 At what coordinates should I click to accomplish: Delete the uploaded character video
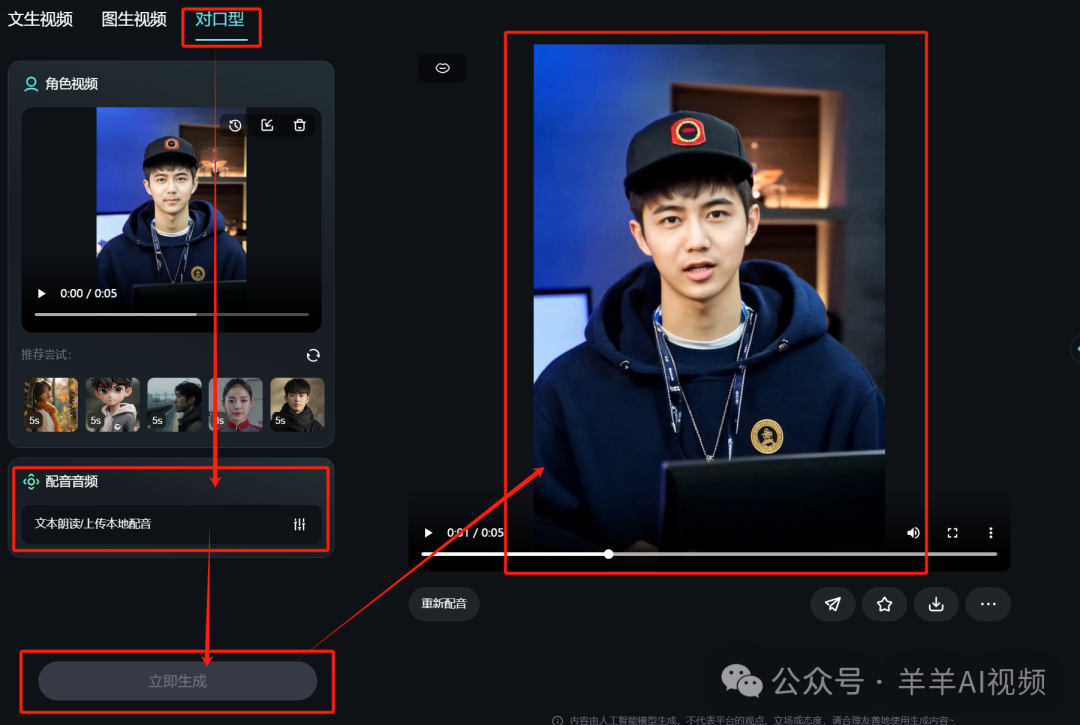pyautogui.click(x=299, y=125)
